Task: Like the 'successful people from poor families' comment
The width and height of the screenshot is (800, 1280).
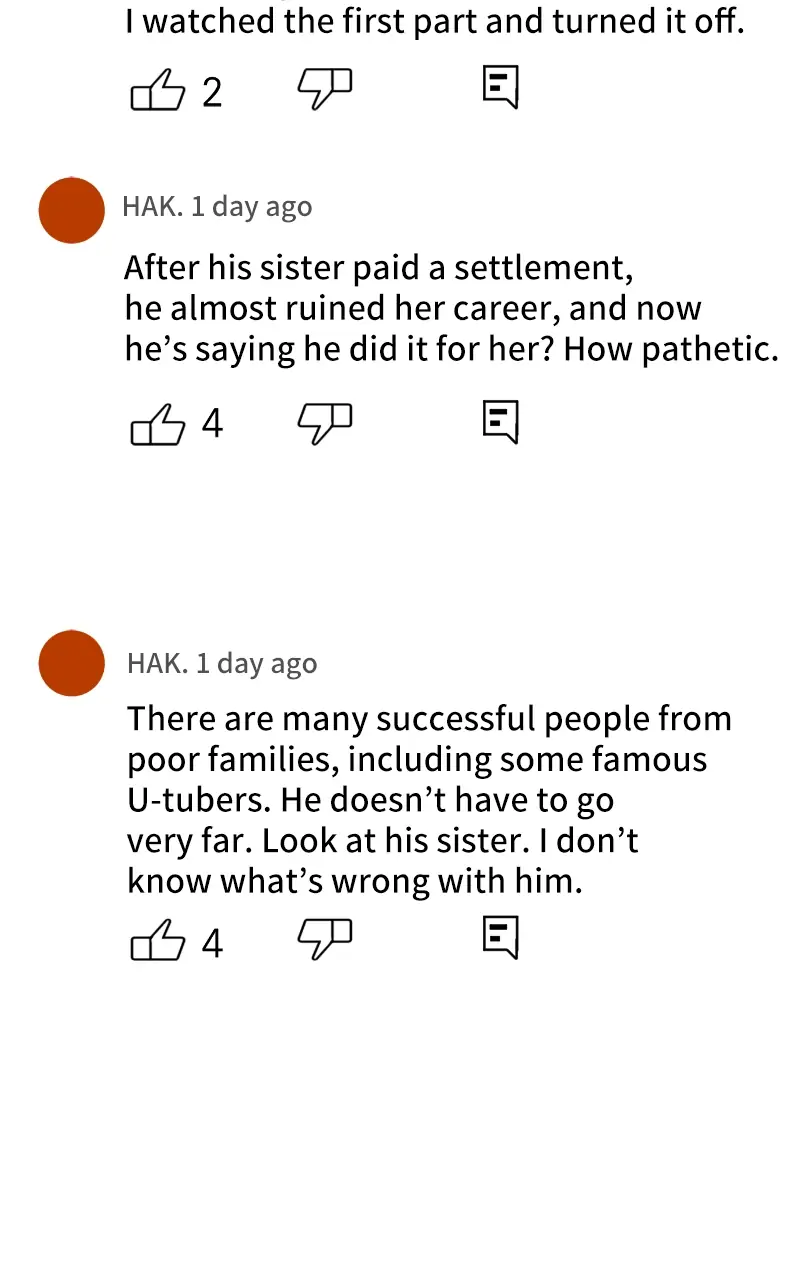Action: point(158,941)
